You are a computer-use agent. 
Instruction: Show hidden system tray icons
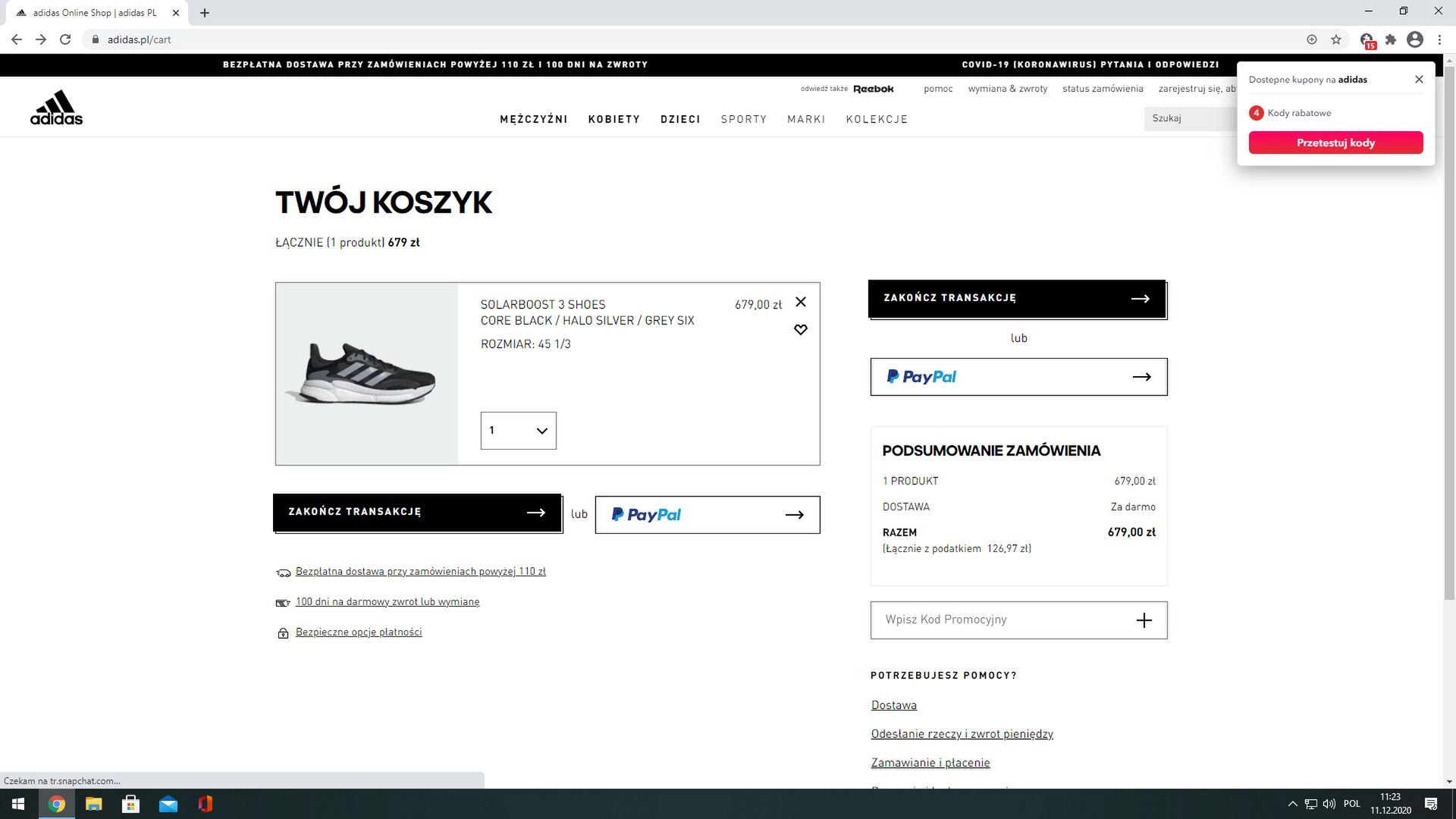(1292, 804)
